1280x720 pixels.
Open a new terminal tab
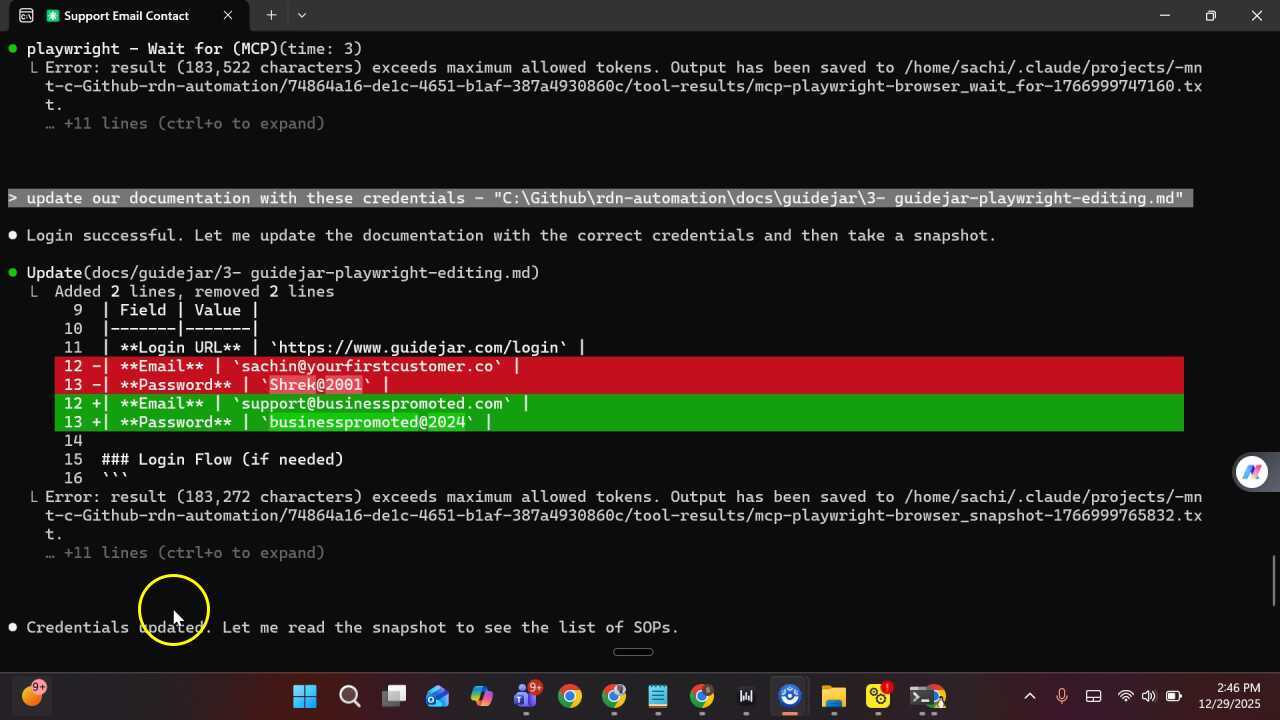(271, 16)
